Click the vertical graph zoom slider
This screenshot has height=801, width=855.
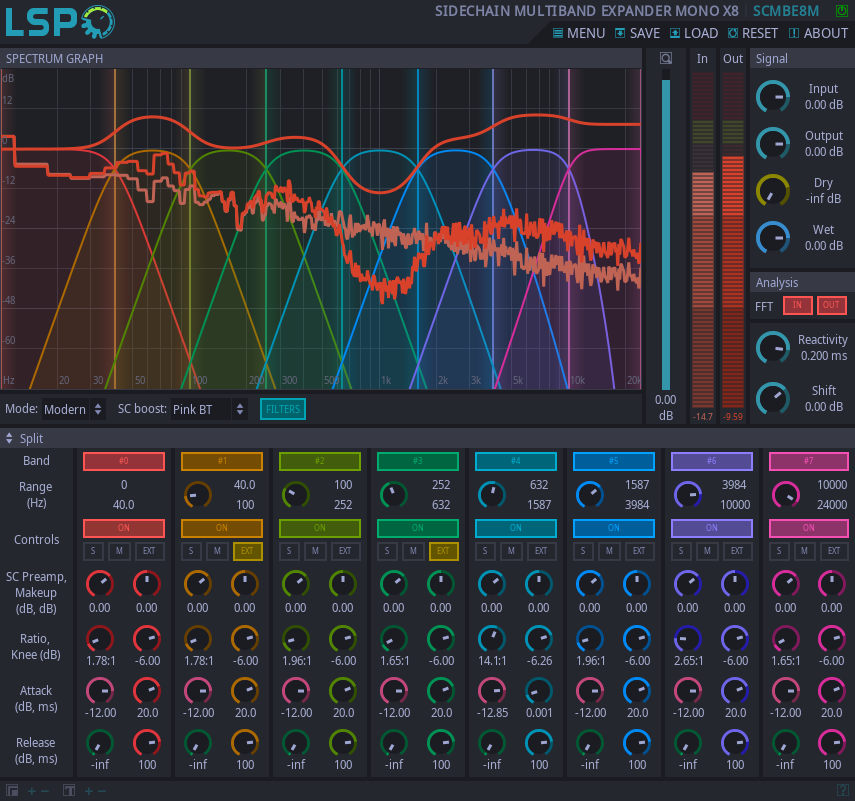click(x=666, y=229)
